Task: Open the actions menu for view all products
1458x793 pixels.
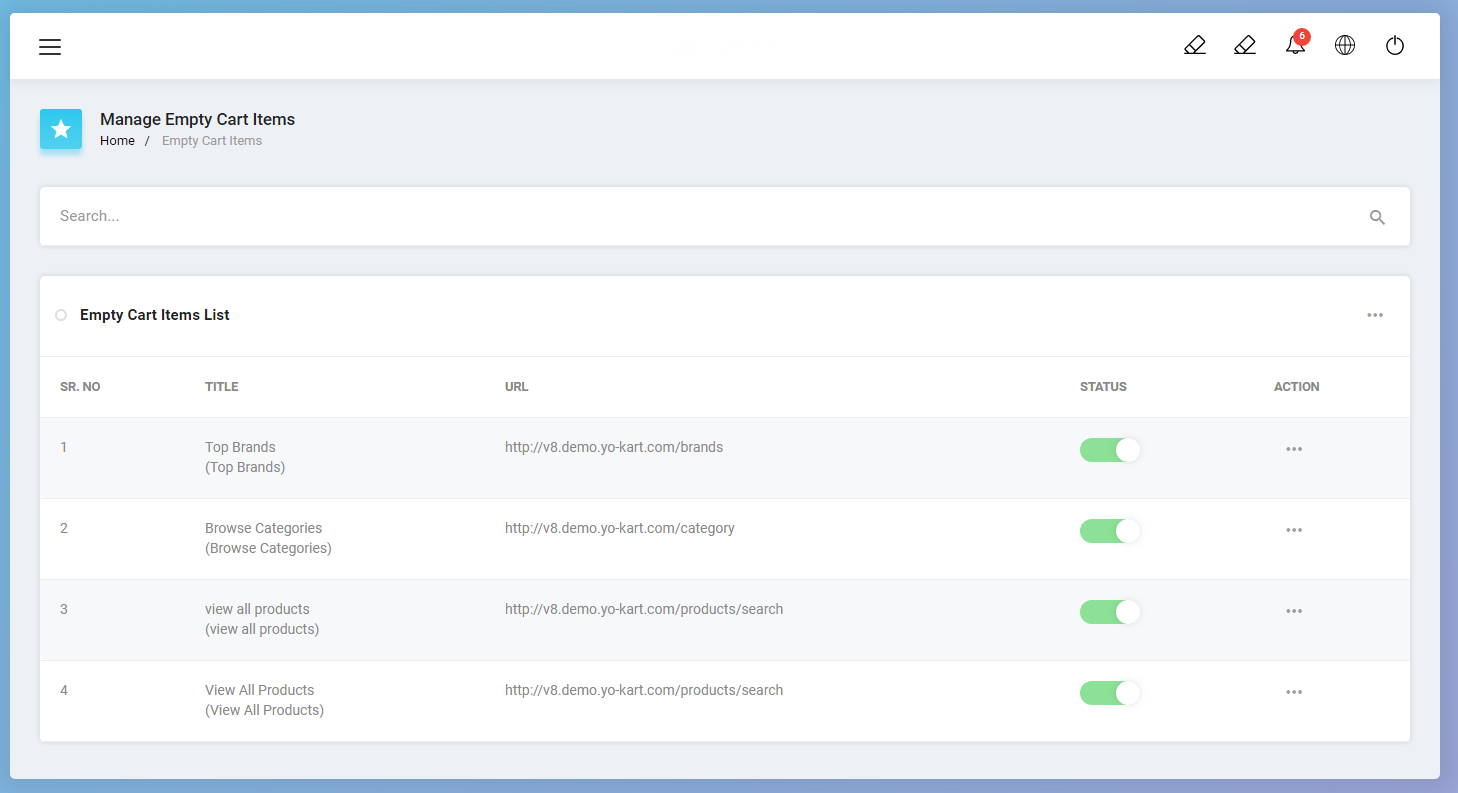Action: [x=1294, y=611]
